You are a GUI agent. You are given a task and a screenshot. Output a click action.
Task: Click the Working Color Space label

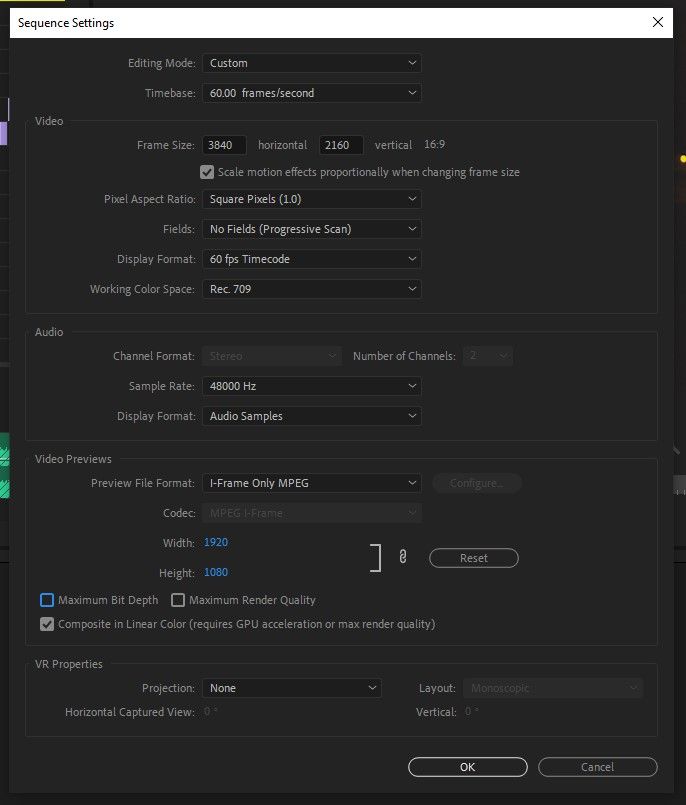[x=142, y=289]
